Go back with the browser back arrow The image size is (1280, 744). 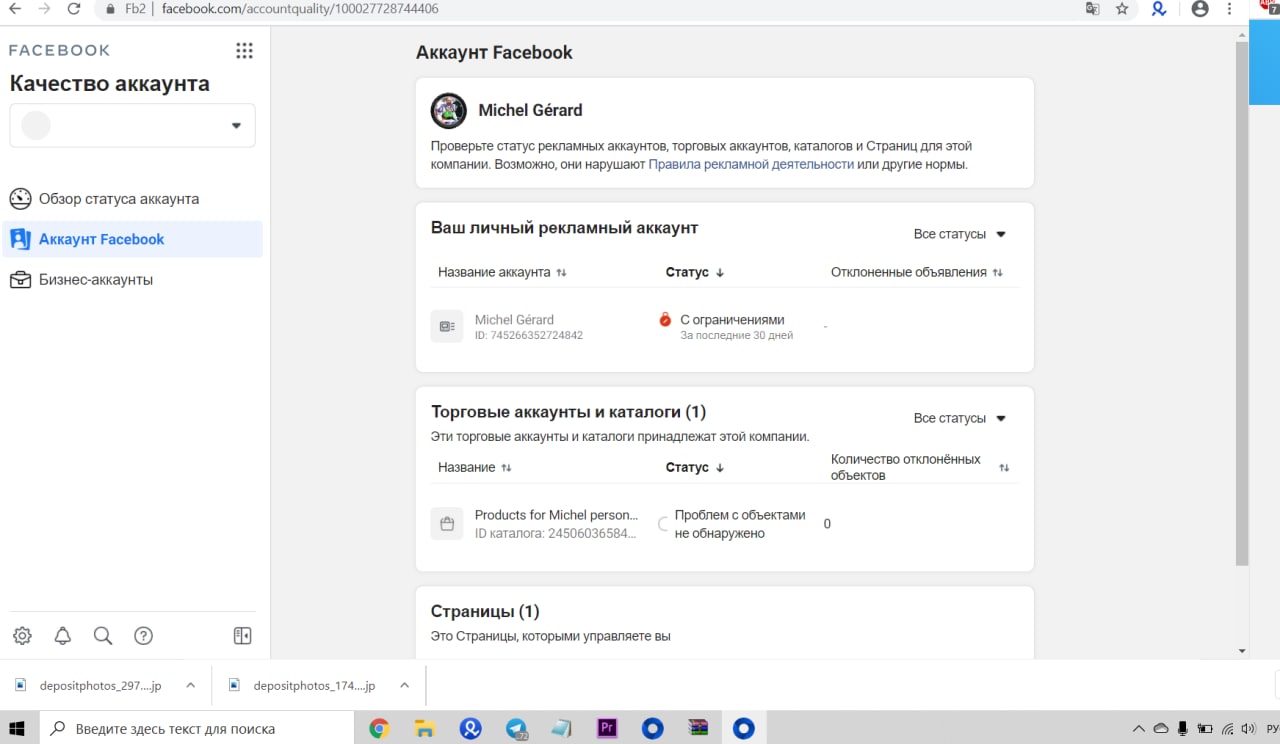coord(15,9)
